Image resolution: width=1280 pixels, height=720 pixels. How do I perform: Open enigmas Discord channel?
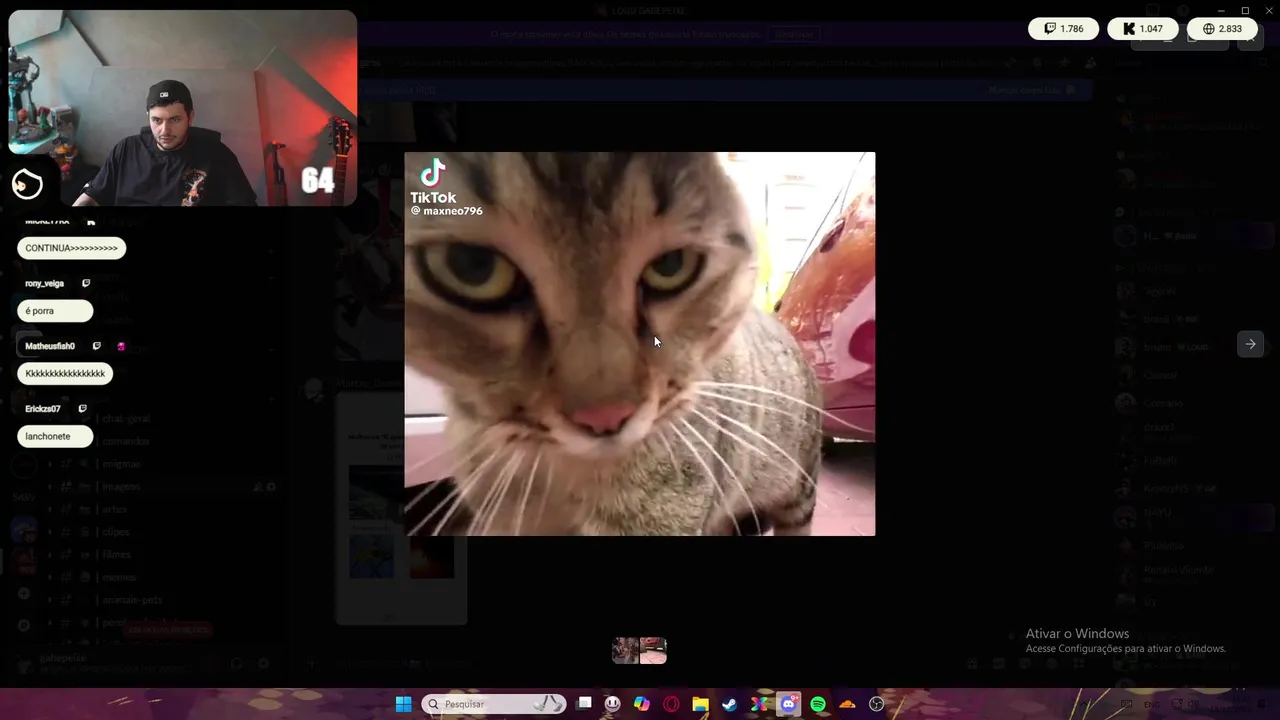click(121, 464)
